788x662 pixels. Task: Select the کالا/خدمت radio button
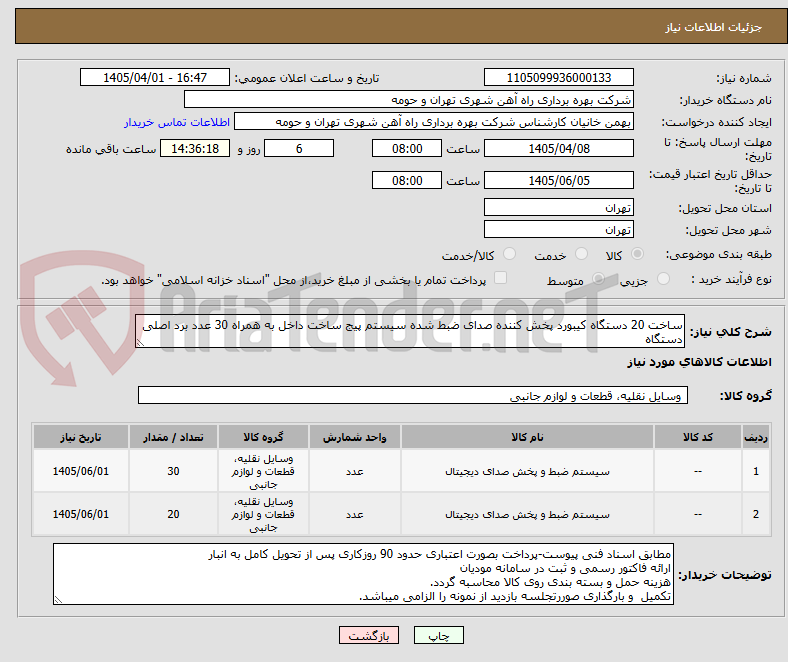pyautogui.click(x=510, y=254)
